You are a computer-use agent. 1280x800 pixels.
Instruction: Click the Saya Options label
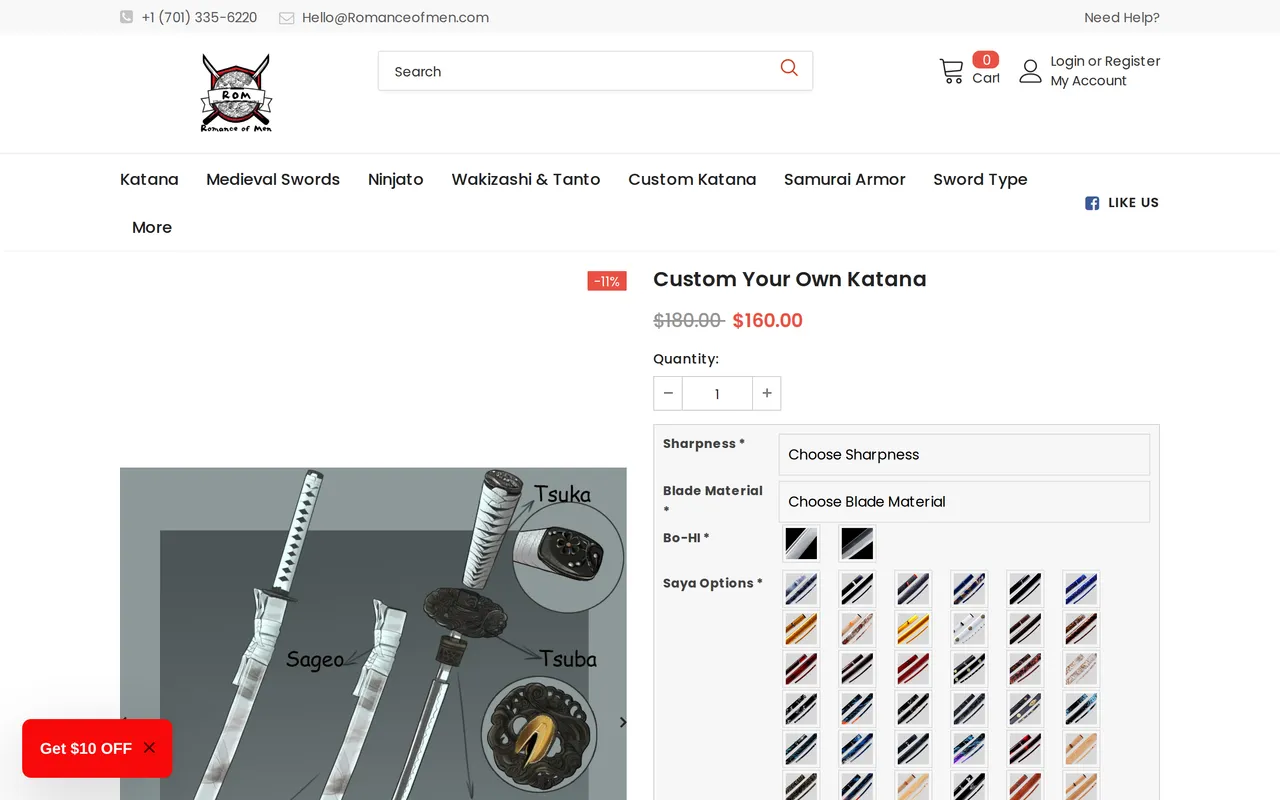pyautogui.click(x=713, y=583)
